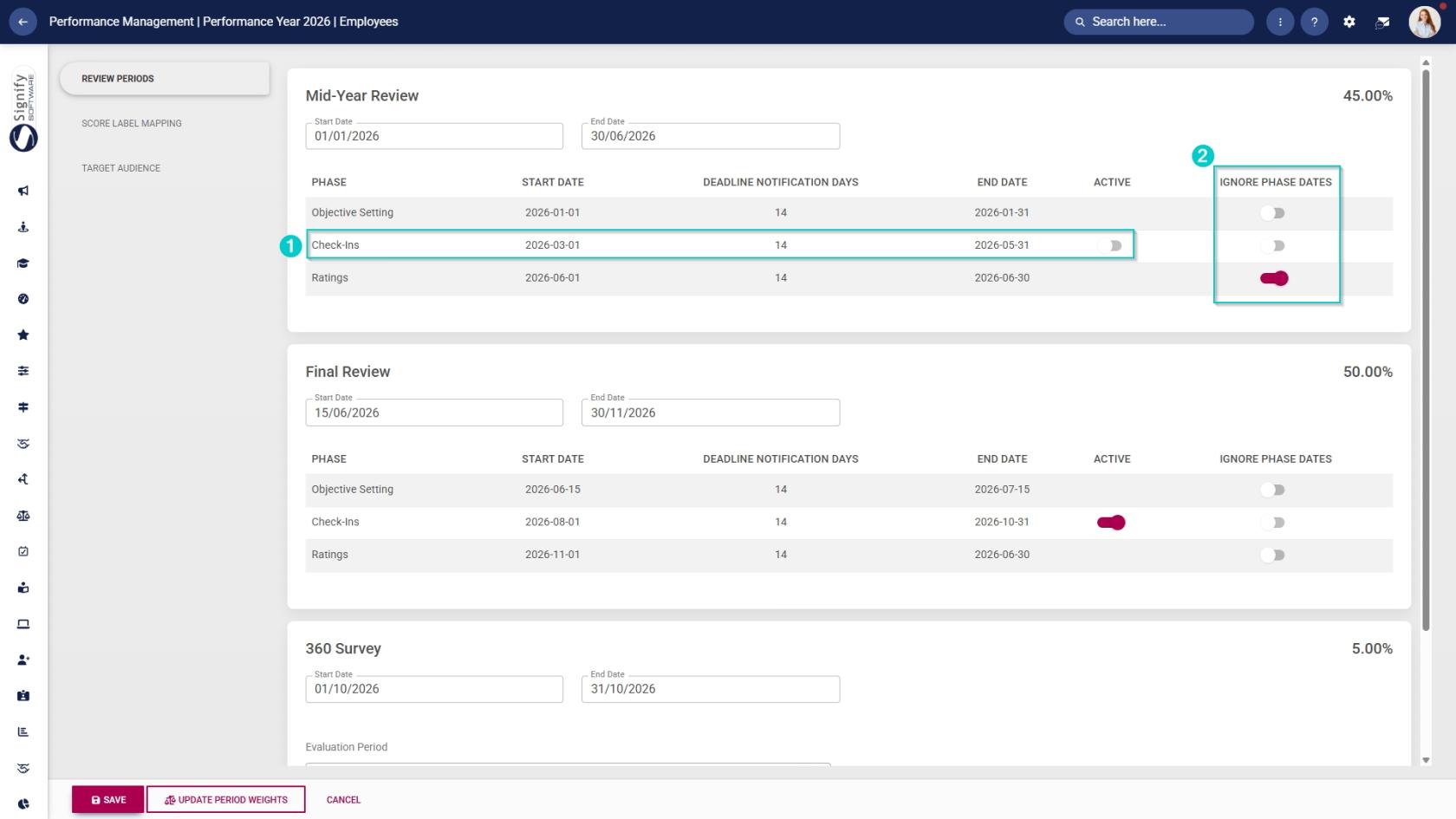Click Update Period Weights button
1456x819 pixels.
coord(225,799)
